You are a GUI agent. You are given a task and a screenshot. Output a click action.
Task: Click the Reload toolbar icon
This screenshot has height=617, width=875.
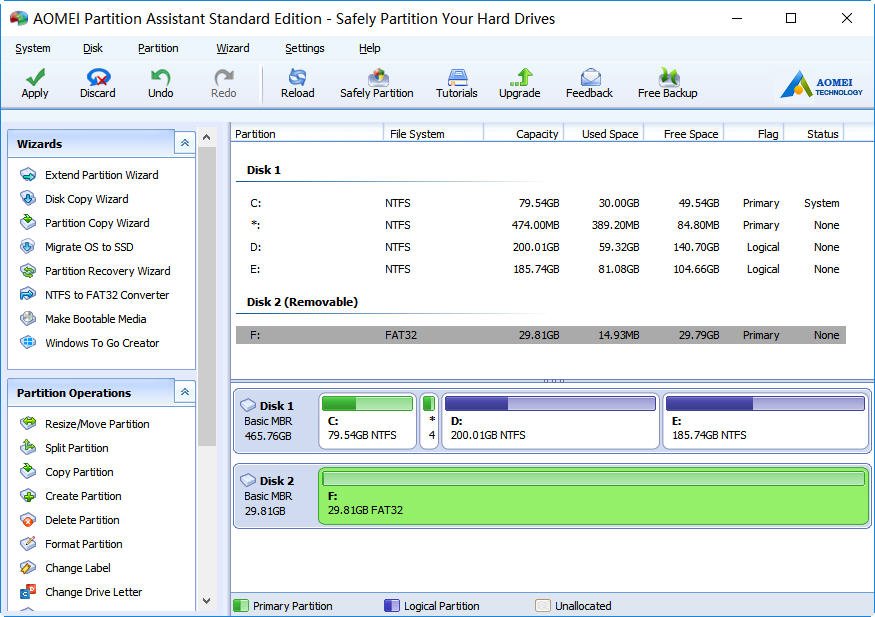(297, 77)
